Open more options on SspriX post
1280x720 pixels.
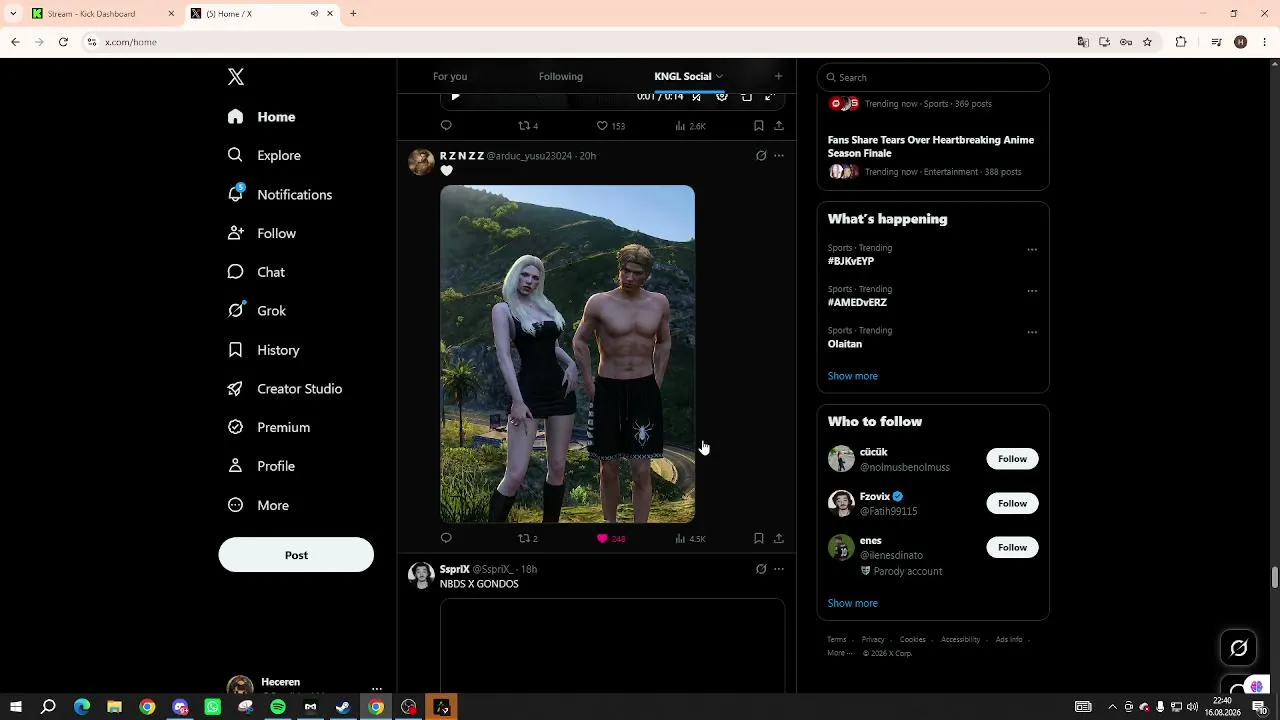point(779,569)
